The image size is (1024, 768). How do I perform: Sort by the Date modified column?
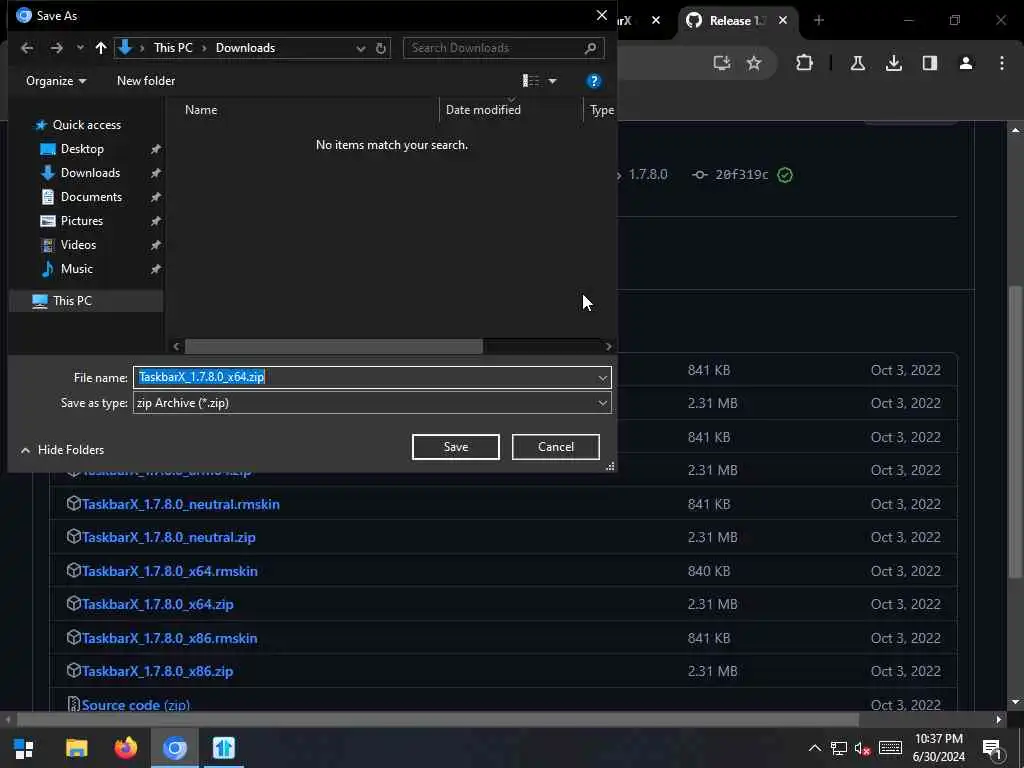483,110
